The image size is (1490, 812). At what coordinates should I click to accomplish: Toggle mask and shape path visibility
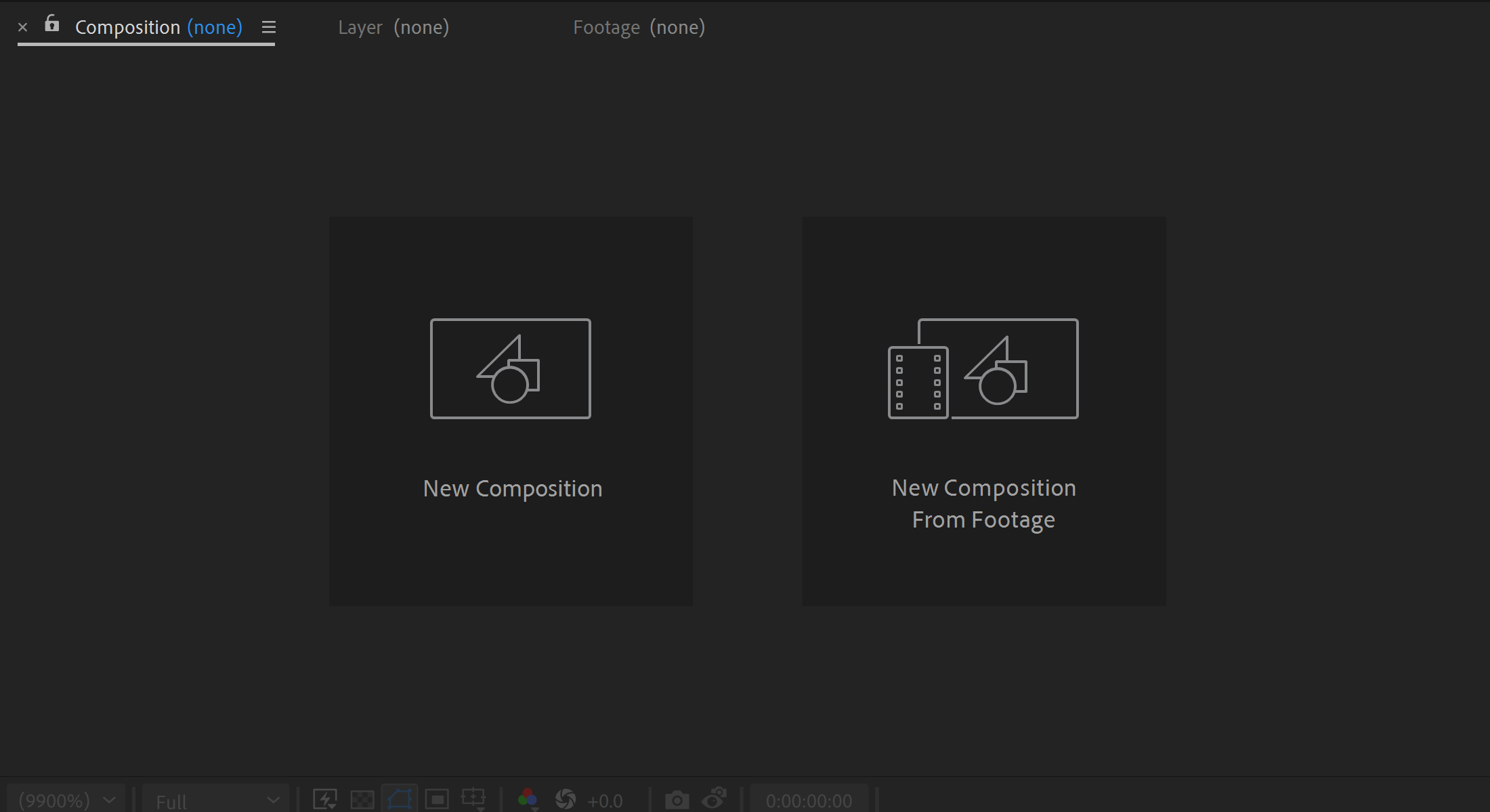click(x=400, y=799)
